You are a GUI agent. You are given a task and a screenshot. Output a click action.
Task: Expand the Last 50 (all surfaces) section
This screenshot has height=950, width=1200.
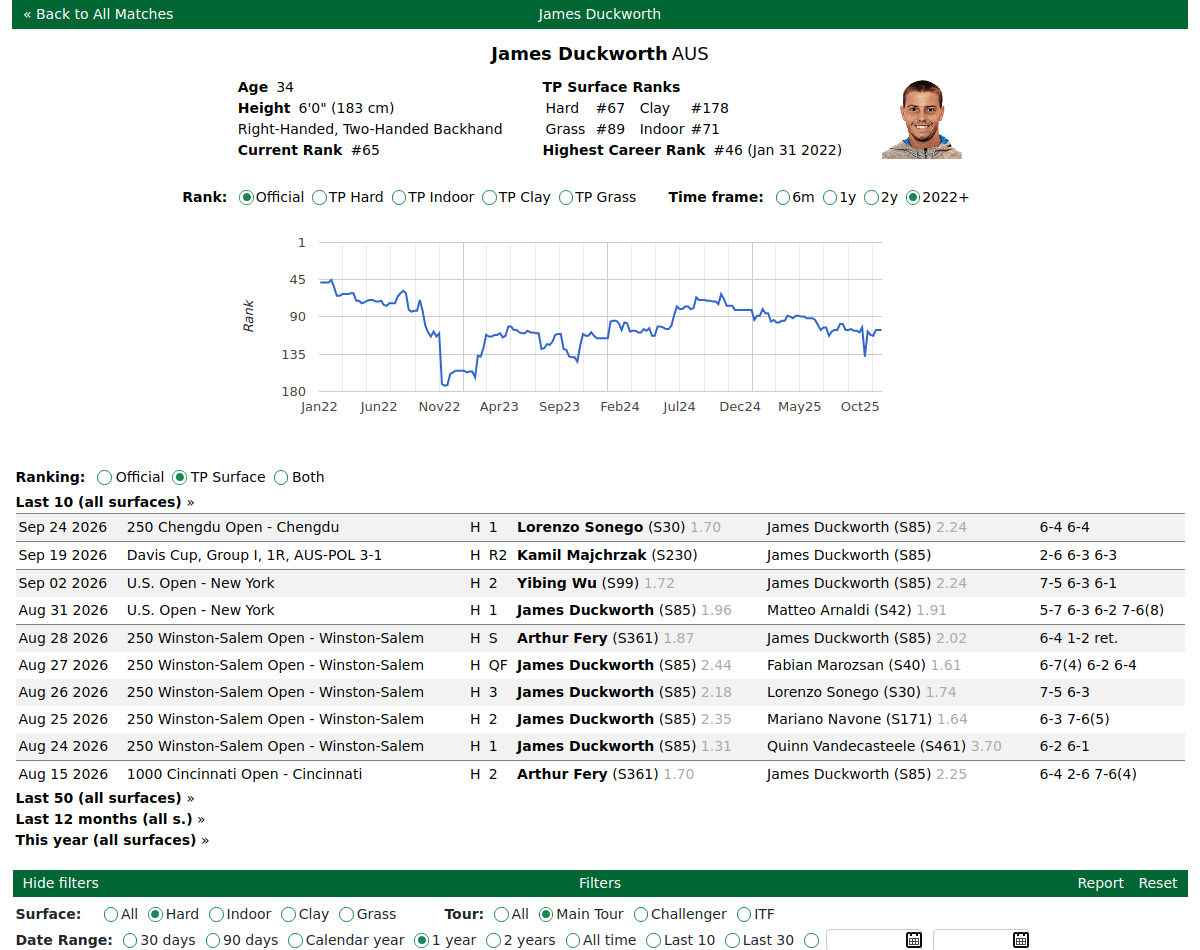point(105,798)
